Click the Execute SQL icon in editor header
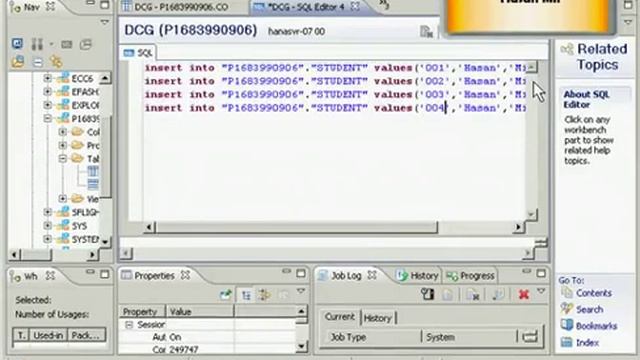This screenshot has height=360, width=640. (x=427, y=31)
